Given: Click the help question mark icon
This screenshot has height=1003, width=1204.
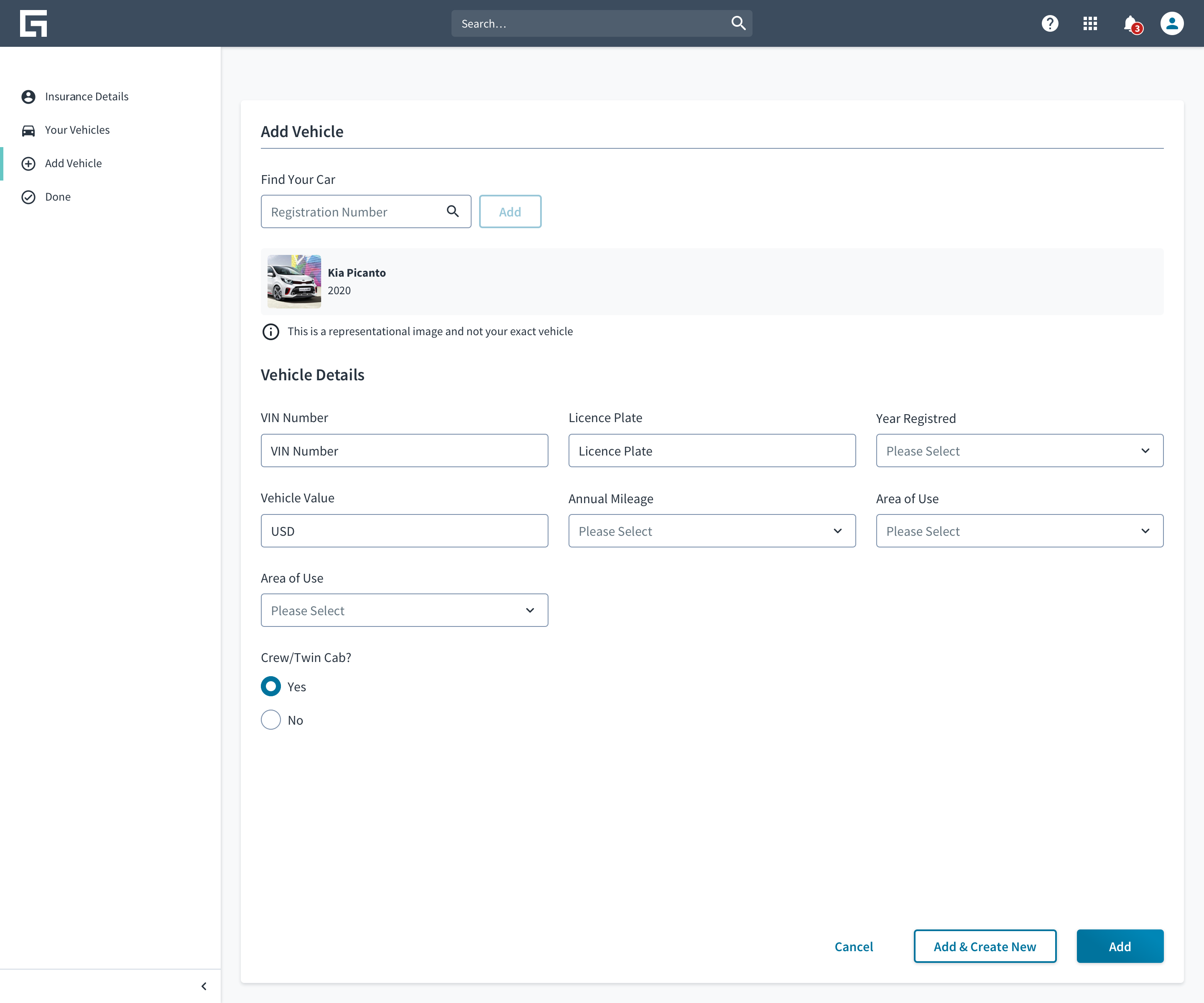Looking at the screenshot, I should [1050, 23].
